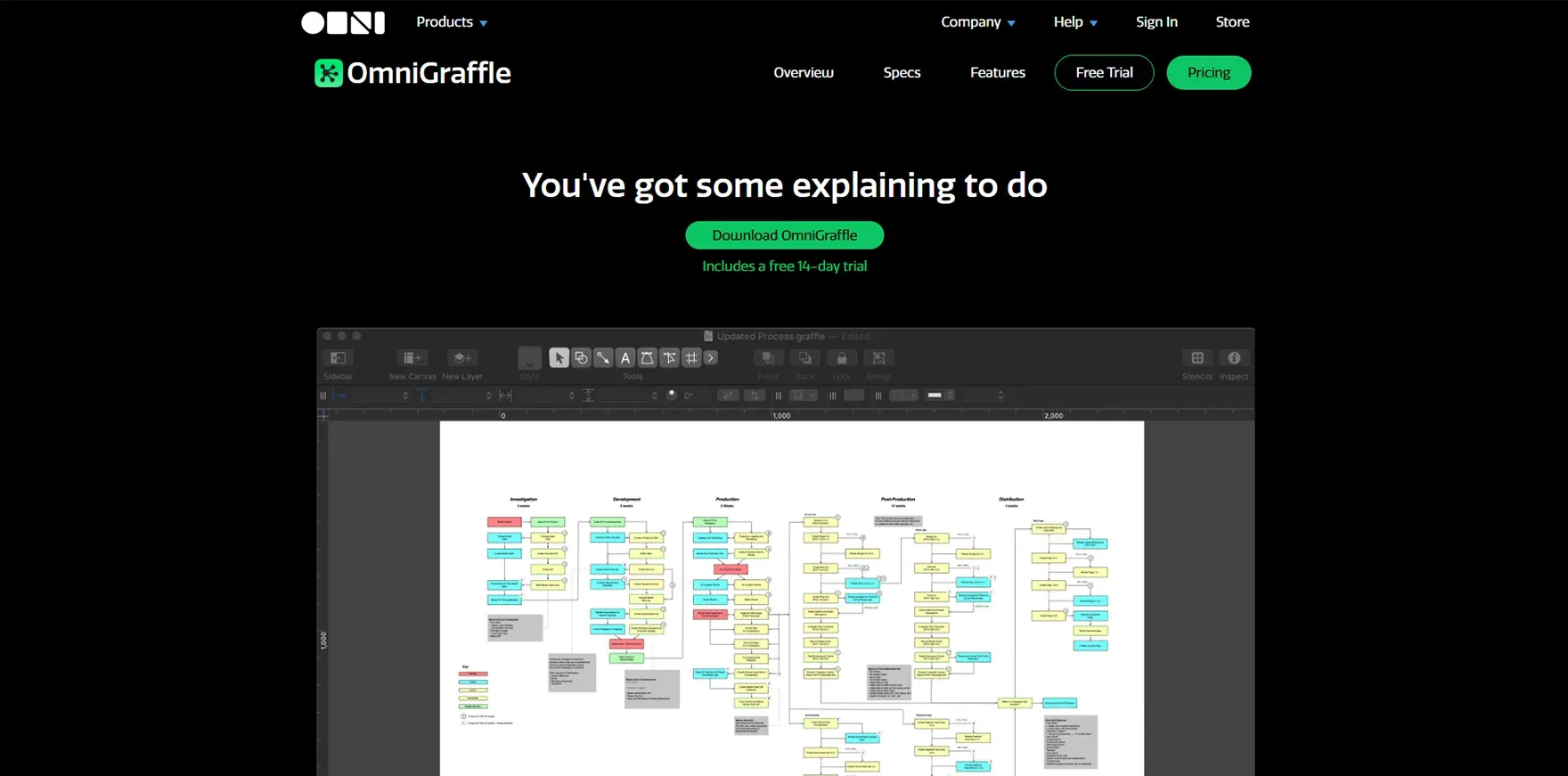This screenshot has height=776, width=1568.
Task: Click the ruler origin corner icon
Action: coord(323,415)
